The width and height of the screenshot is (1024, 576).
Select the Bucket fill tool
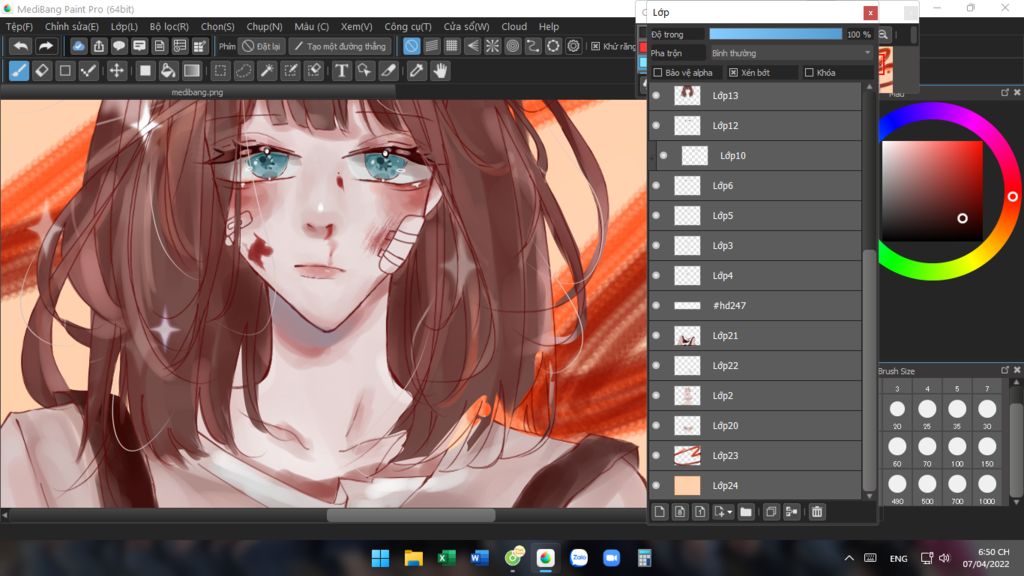pyautogui.click(x=168, y=71)
